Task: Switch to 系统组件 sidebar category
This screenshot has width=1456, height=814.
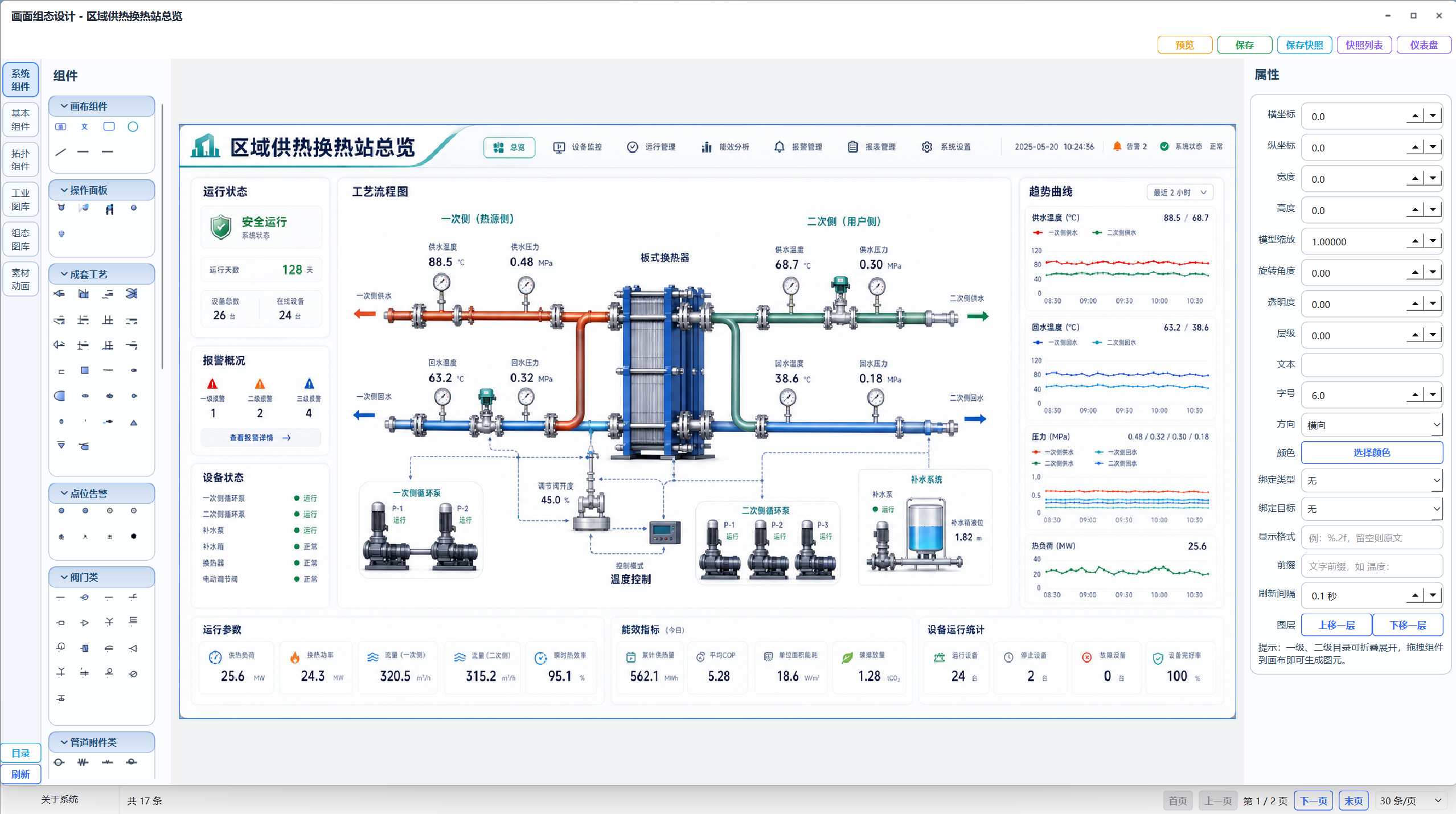Action: point(20,80)
